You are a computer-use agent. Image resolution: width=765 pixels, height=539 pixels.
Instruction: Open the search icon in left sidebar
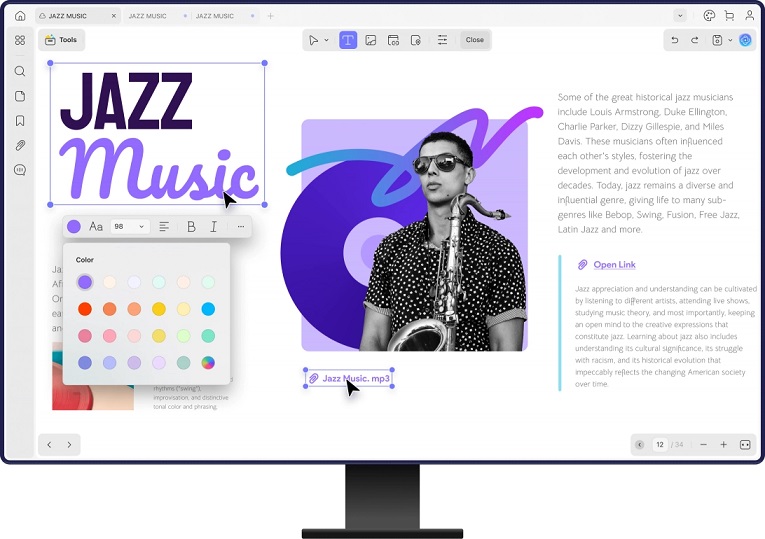[20, 72]
